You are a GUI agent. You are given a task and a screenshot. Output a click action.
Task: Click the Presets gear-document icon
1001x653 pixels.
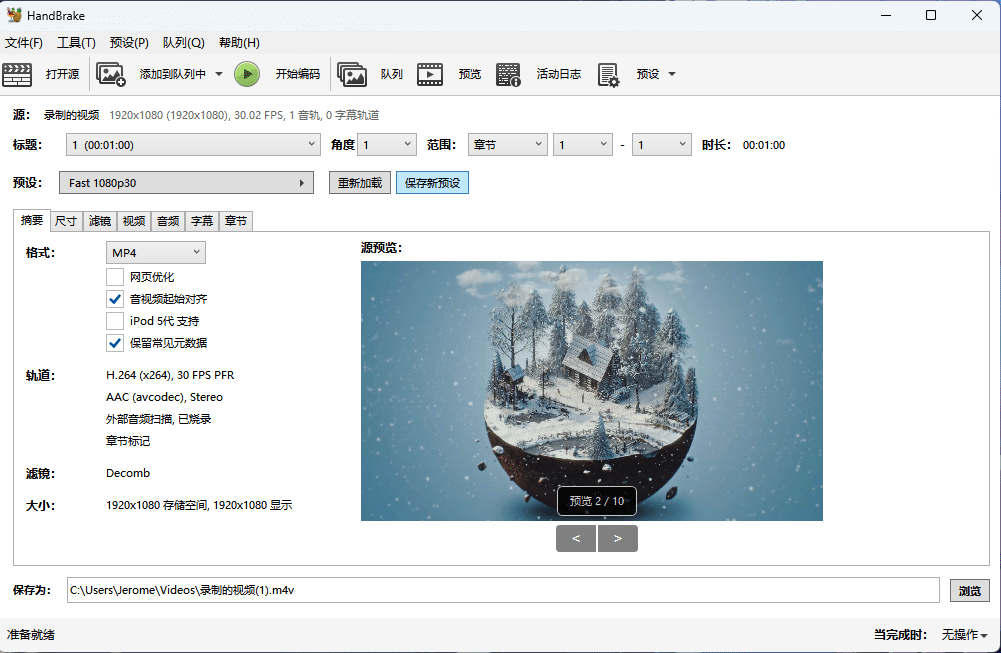point(608,74)
